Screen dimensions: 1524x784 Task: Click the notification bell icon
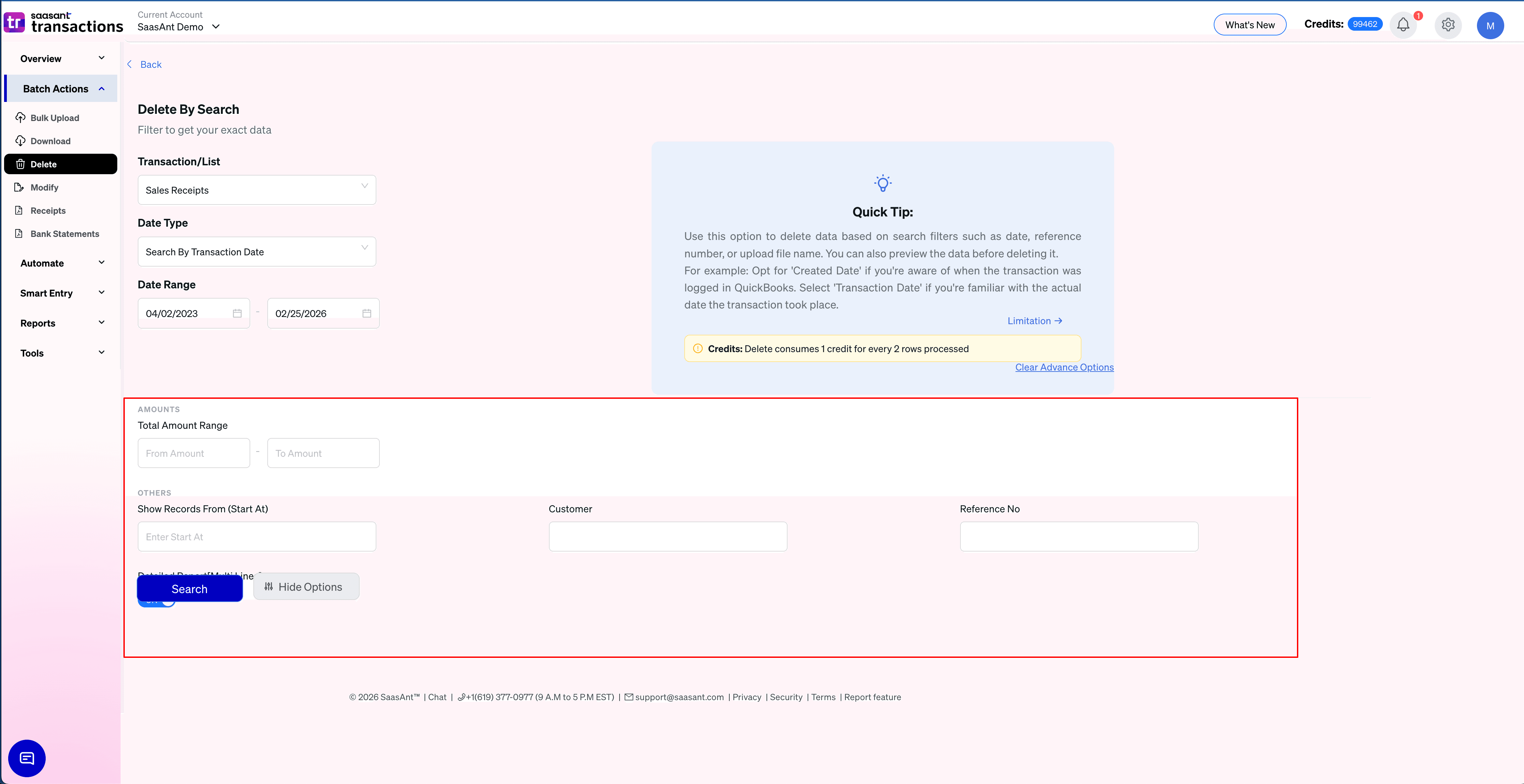click(x=1403, y=25)
